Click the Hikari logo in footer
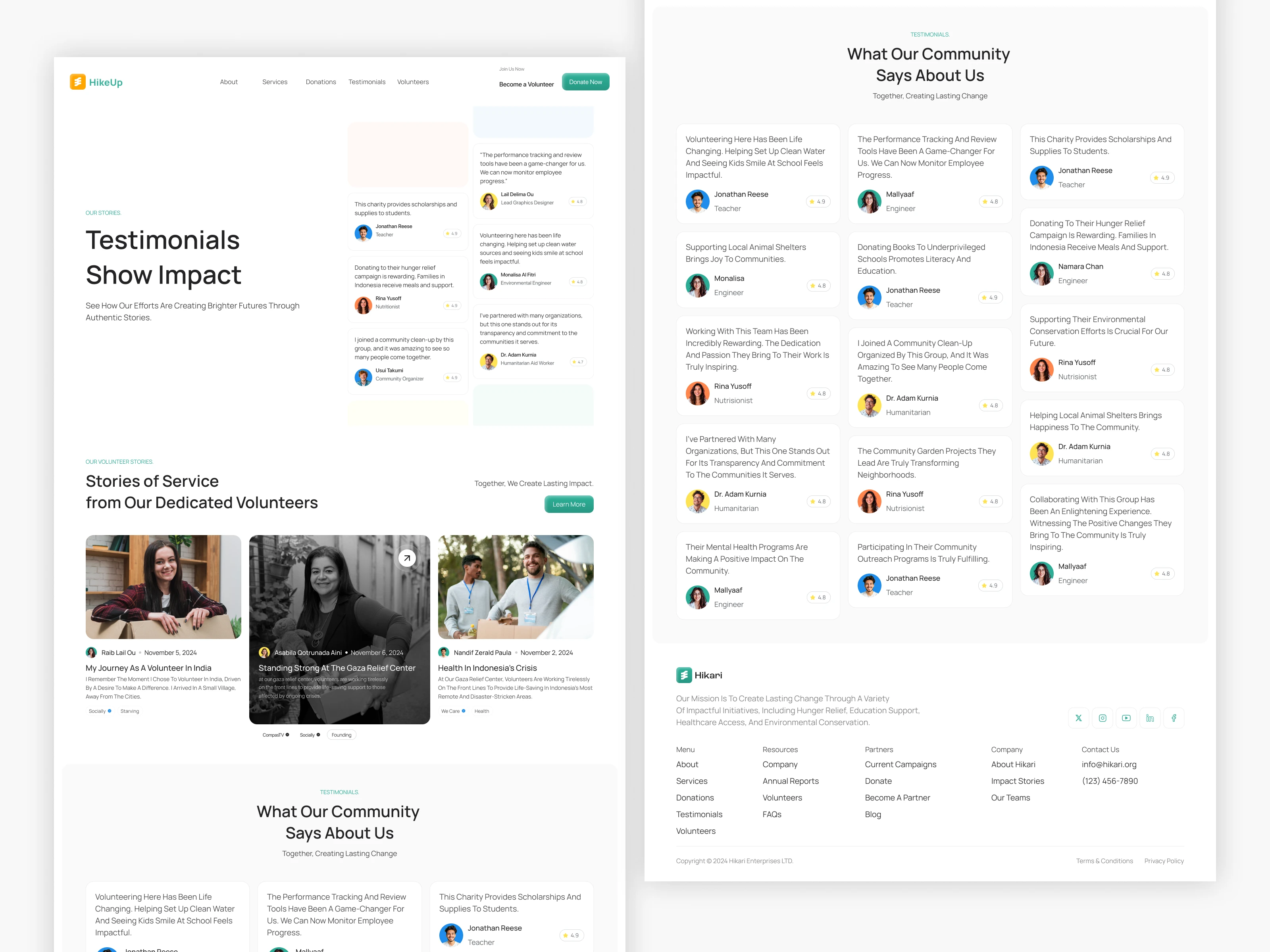This screenshot has height=952, width=1270. click(x=699, y=676)
